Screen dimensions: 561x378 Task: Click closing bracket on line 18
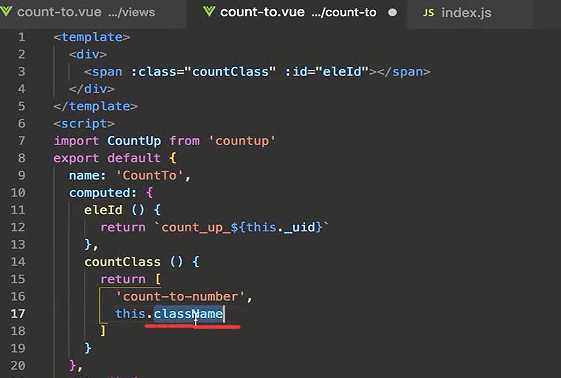point(103,330)
